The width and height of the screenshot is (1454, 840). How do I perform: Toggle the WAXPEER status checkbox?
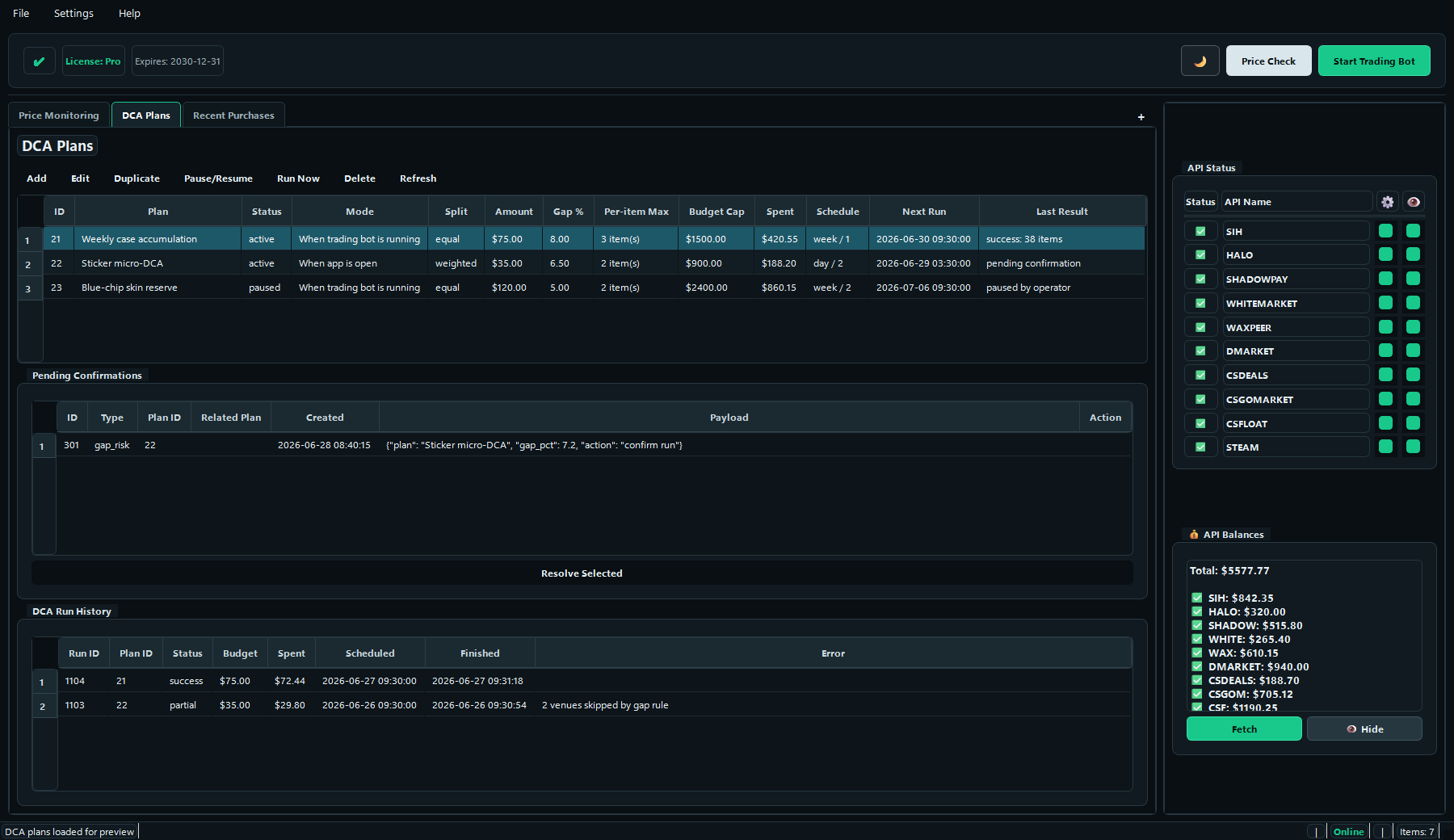[1200, 327]
